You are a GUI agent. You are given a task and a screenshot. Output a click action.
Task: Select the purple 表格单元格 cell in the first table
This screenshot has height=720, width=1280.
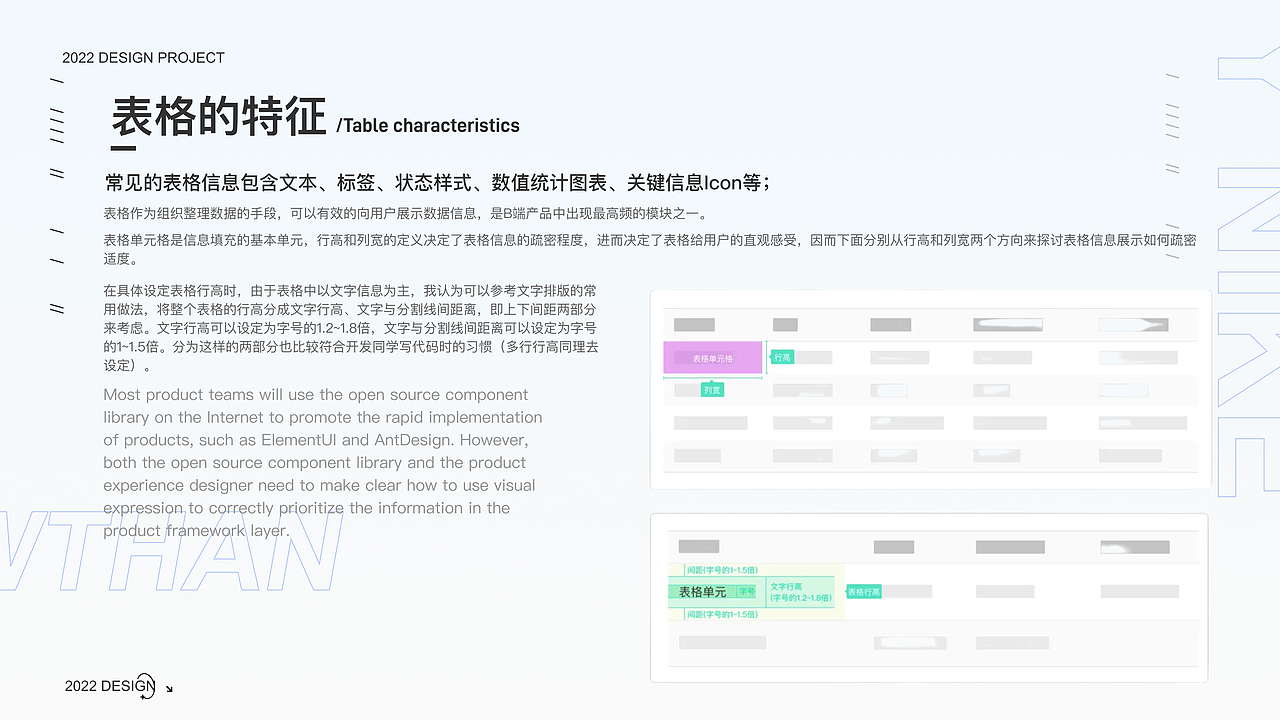pos(713,358)
